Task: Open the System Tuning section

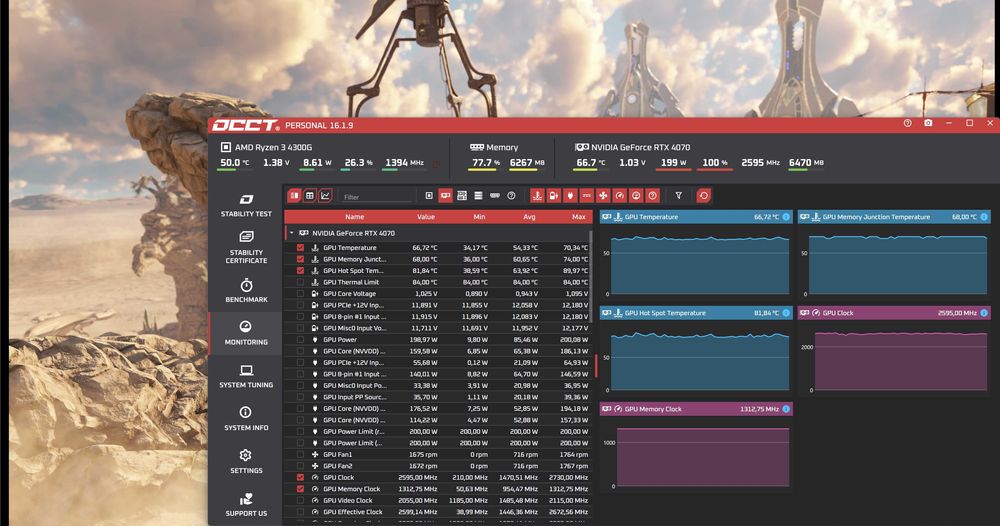Action: click(x=246, y=376)
